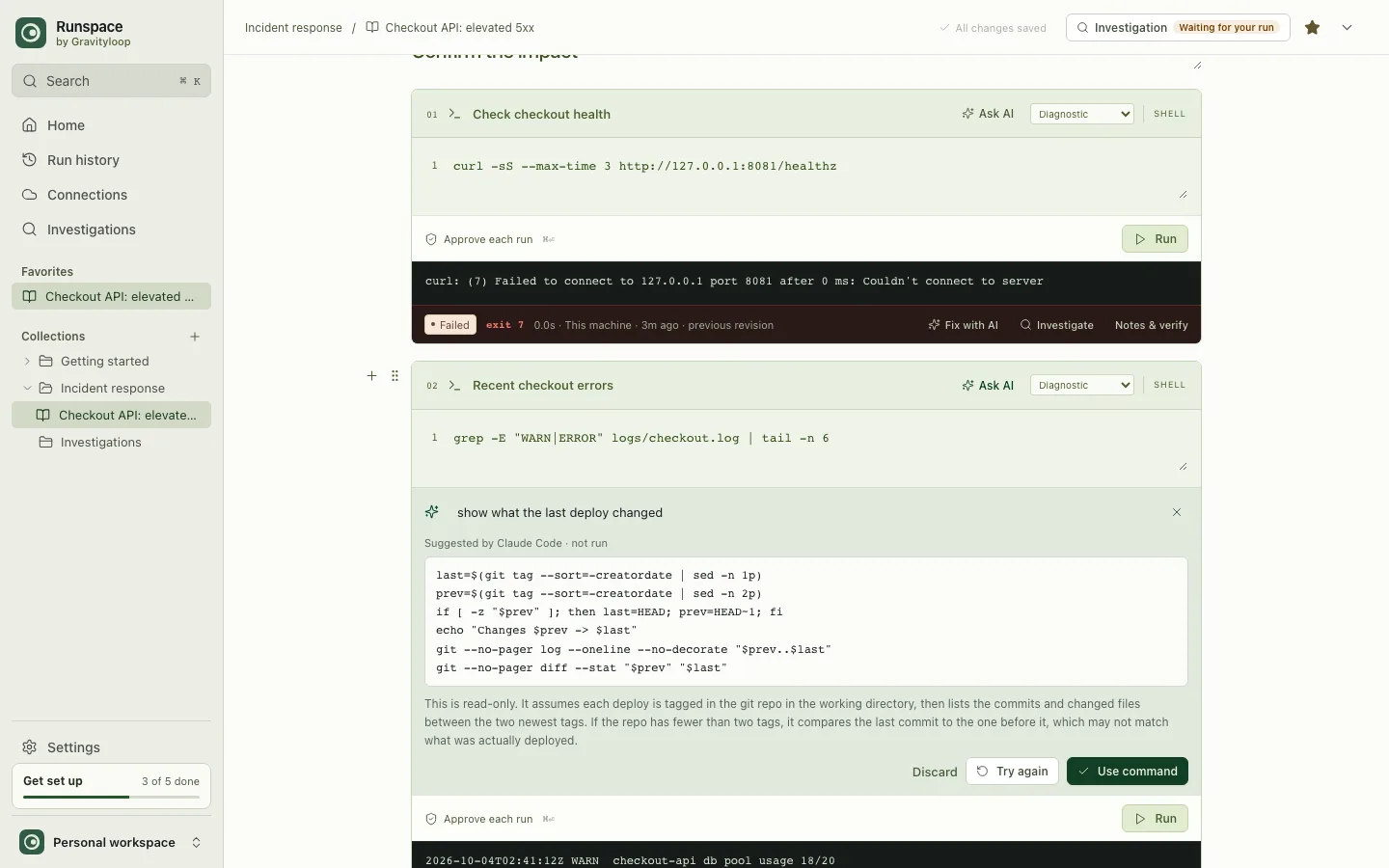Screen dimensions: 1389x868
Task: Open the Investigation panel button
Action: [1178, 28]
